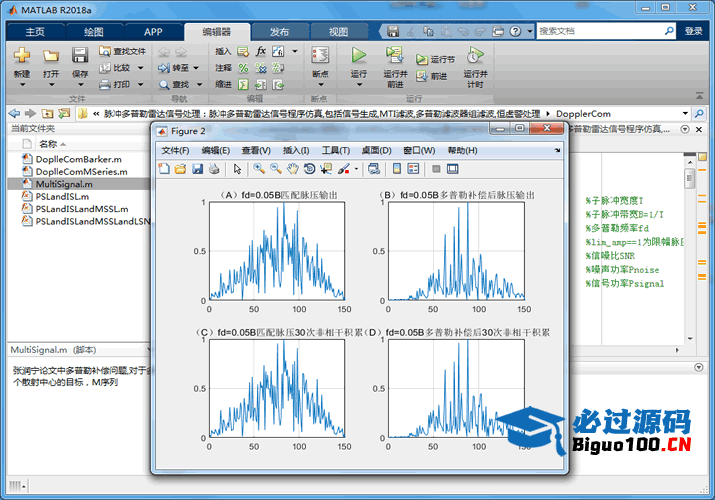Click the Login (登录) link

[694, 31]
